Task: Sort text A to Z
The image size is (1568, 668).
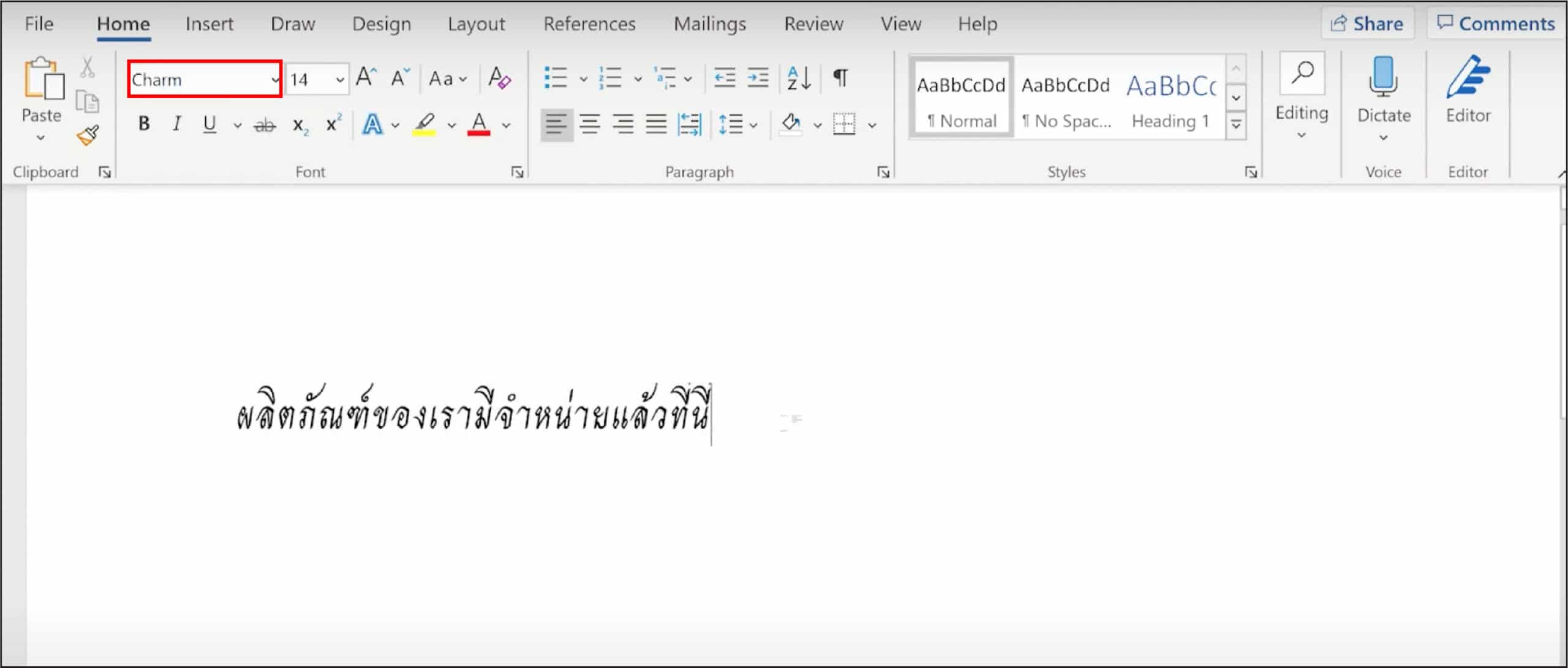Action: pos(799,78)
